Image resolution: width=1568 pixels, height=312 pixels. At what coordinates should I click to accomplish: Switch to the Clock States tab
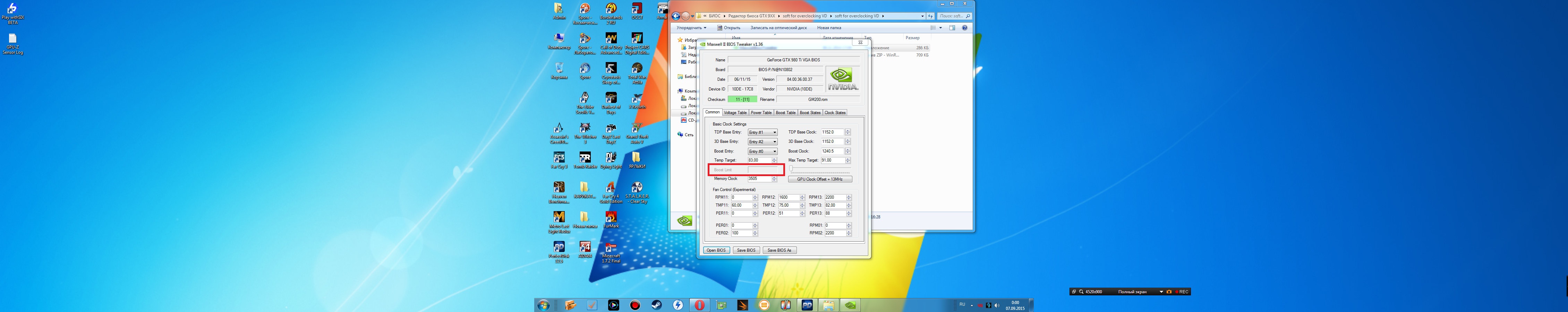[835, 113]
